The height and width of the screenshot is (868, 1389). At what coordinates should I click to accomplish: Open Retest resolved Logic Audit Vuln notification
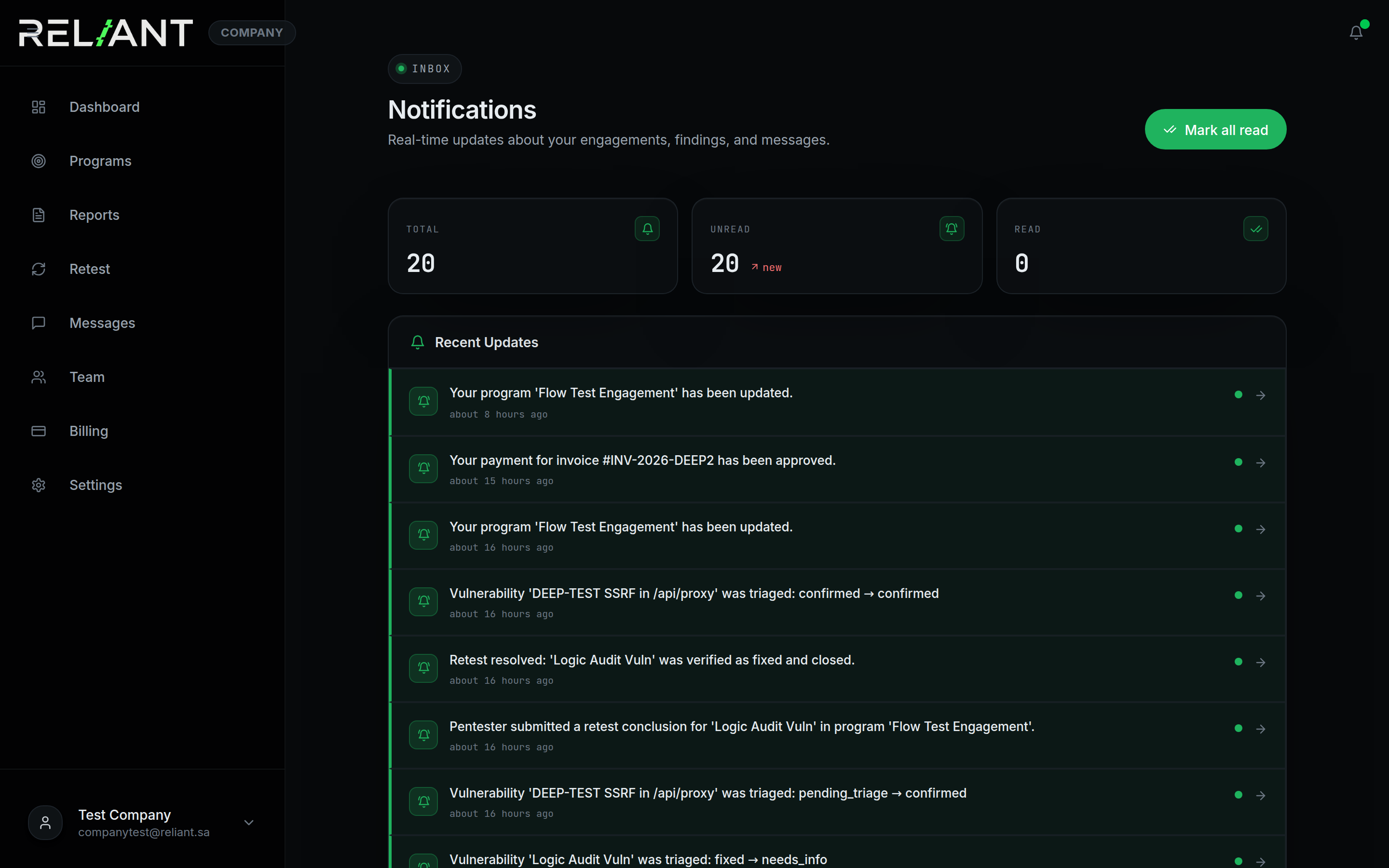(837, 669)
